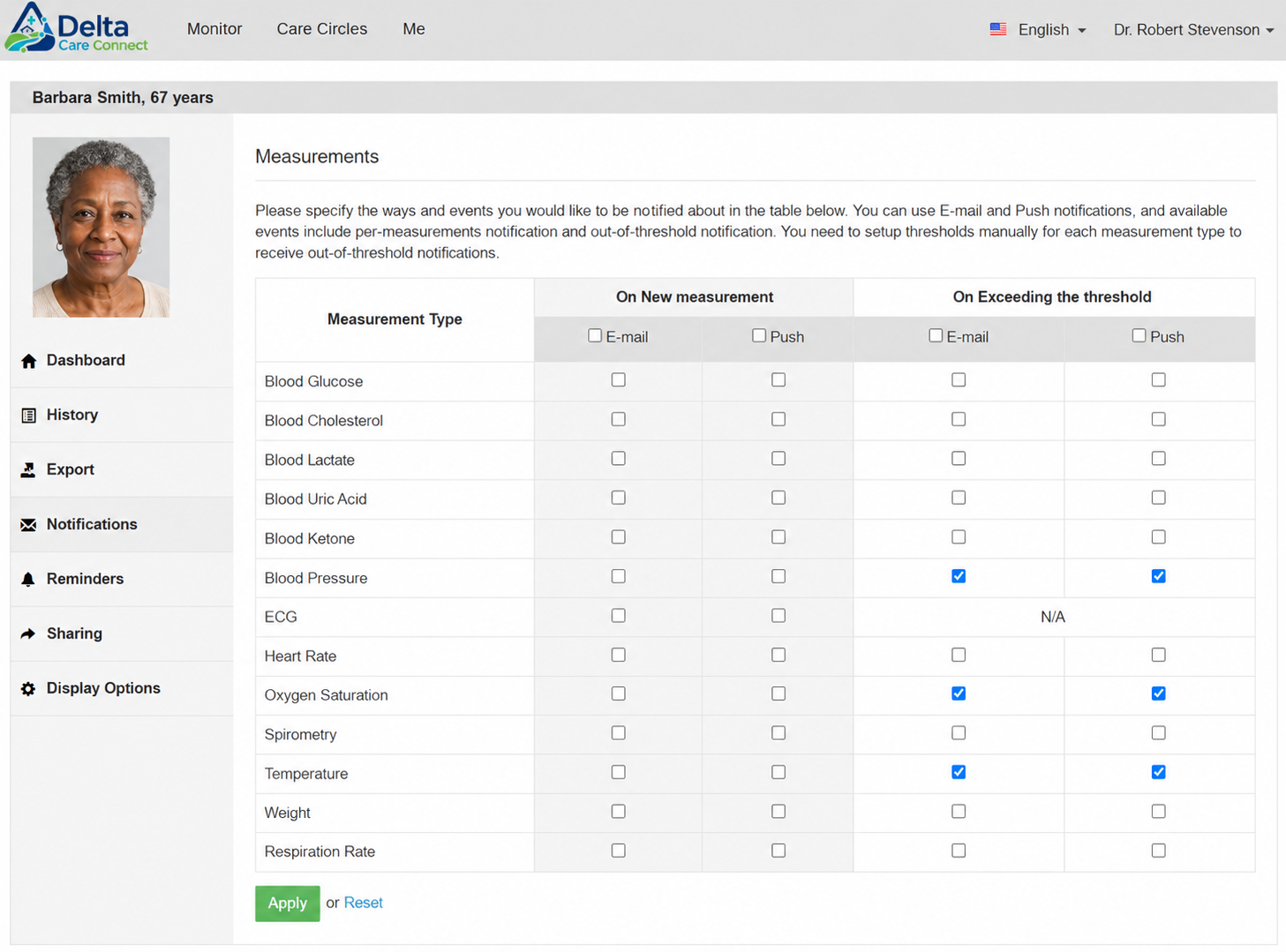Image resolution: width=1286 pixels, height=952 pixels.
Task: Enable Blood Pressure new measurement E-mail
Action: pos(619,577)
